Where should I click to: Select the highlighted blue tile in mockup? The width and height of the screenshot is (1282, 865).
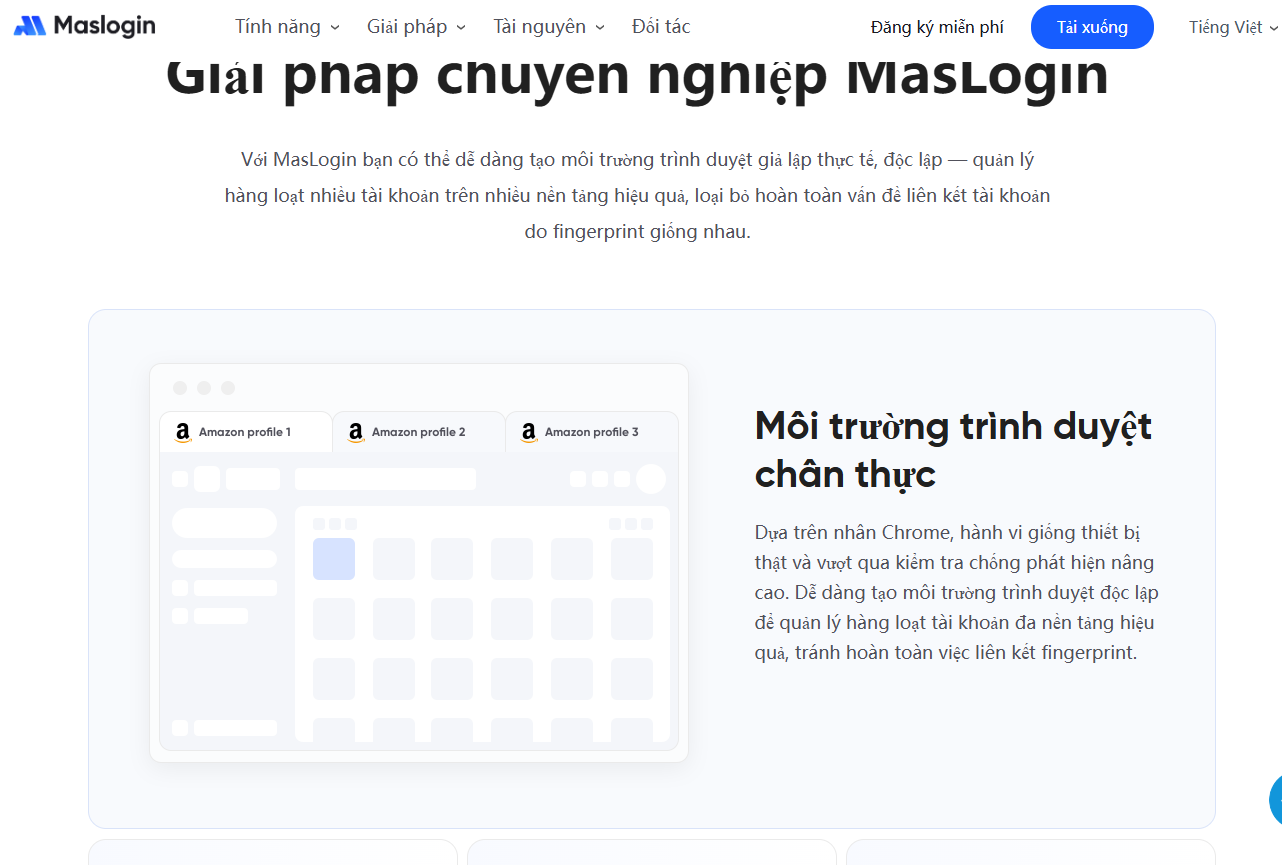pos(334,559)
